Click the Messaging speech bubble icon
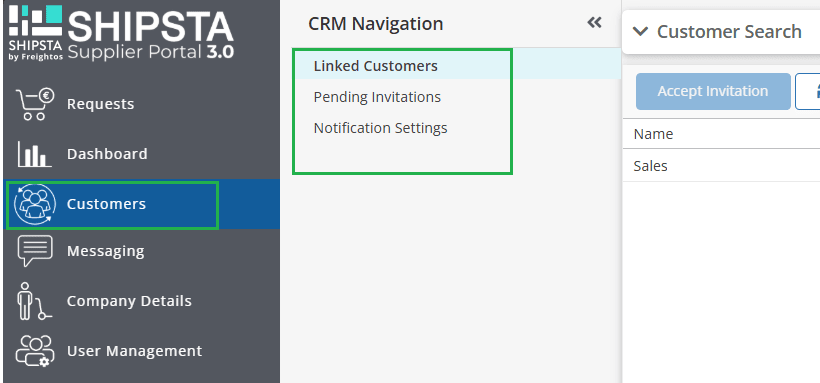820x383 pixels. [35, 251]
